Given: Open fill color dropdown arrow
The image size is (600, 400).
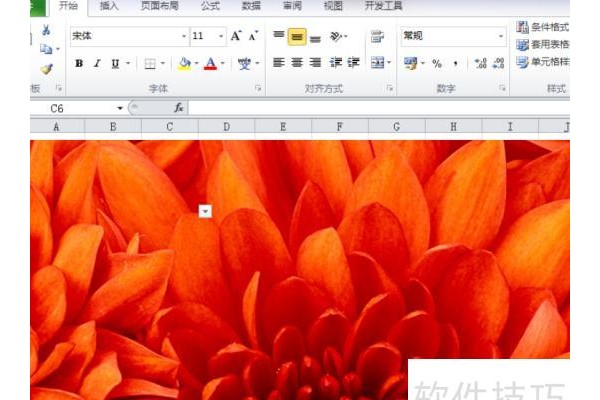Looking at the screenshot, I should [196, 63].
